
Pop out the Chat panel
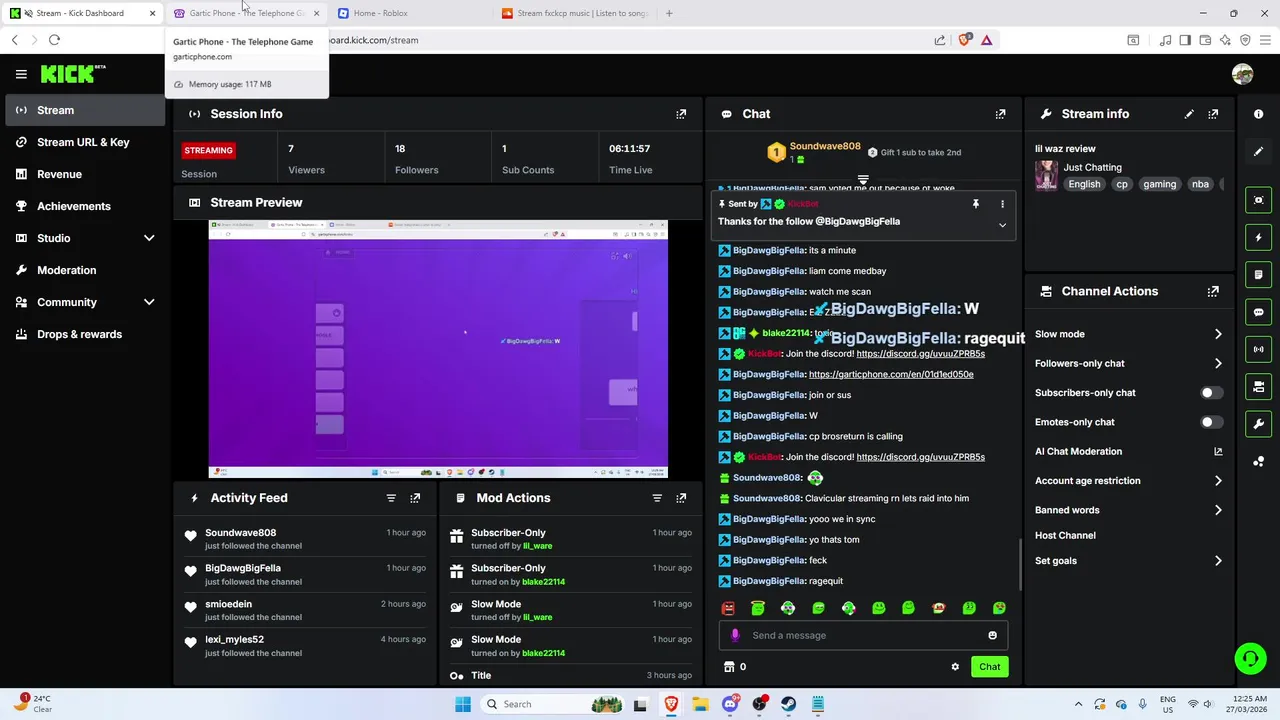pyautogui.click(x=1000, y=114)
